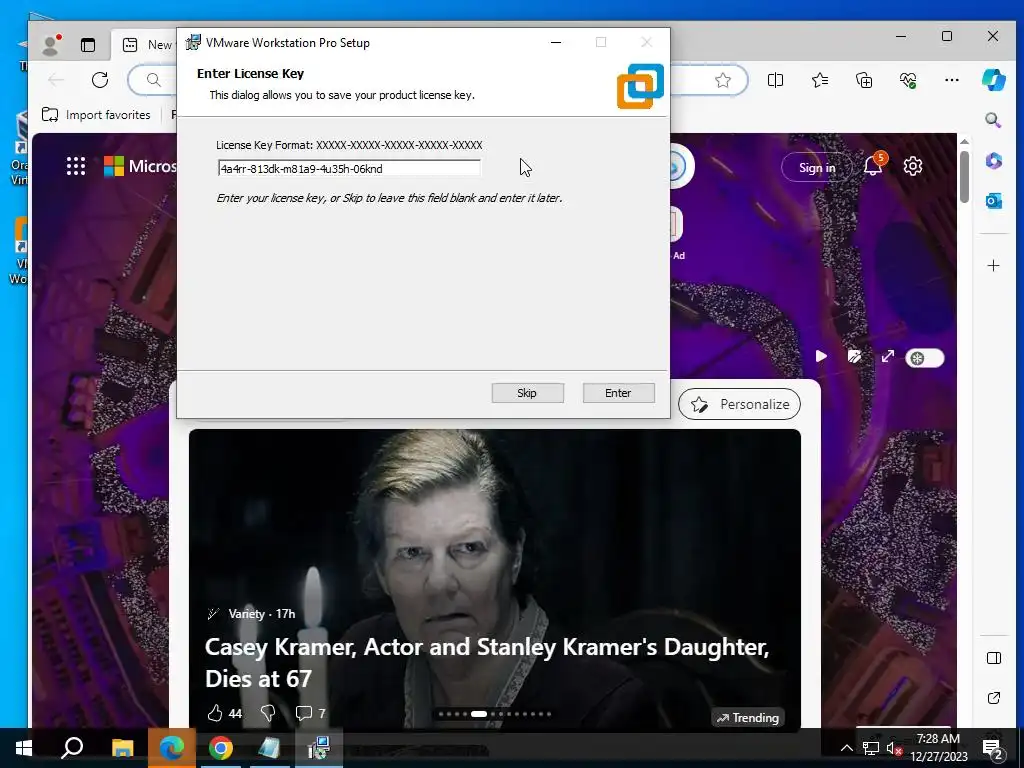1024x768 pixels.
Task: Click the Sign in button on MSN
Action: pos(816,168)
